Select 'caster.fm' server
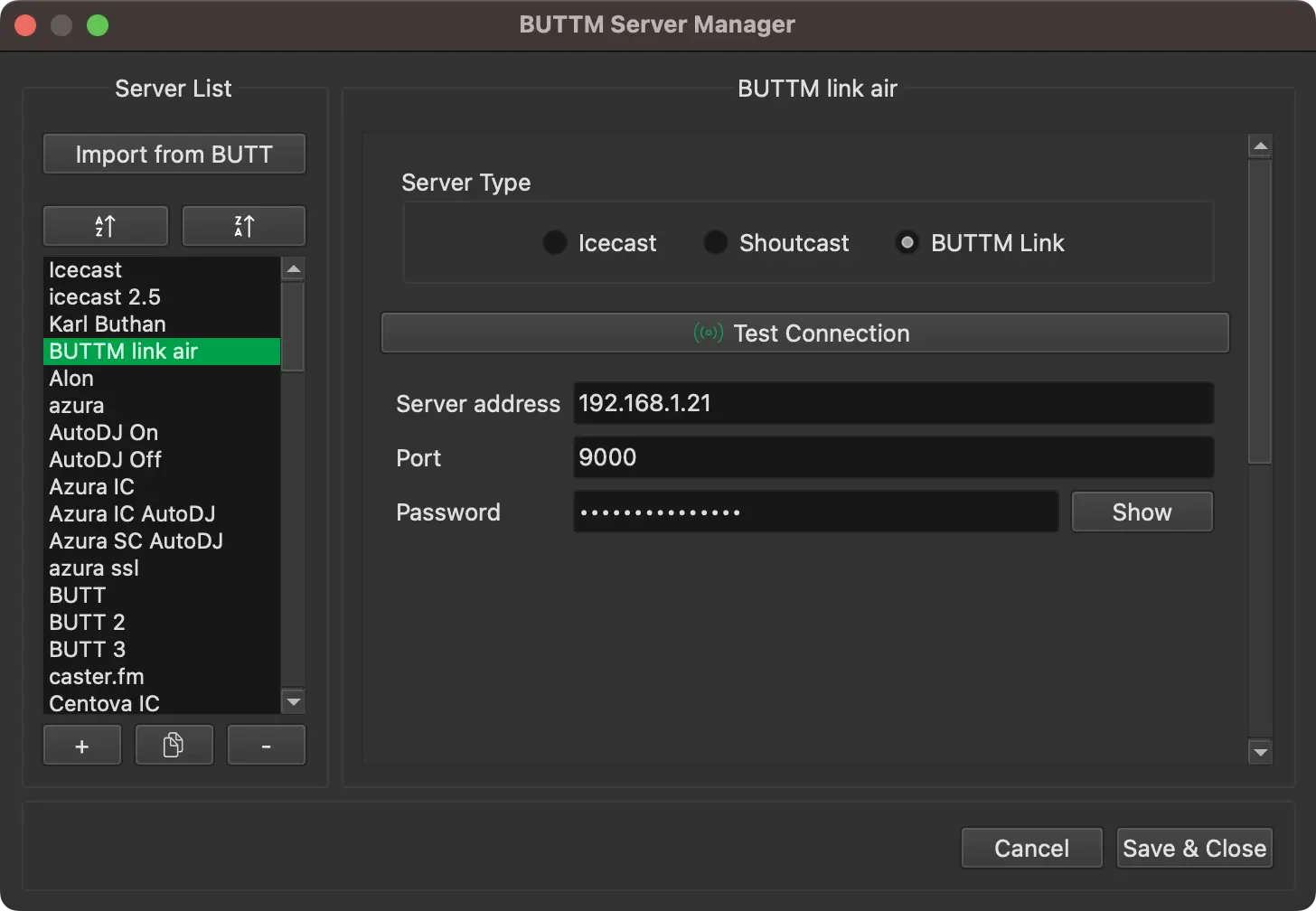This screenshot has height=911, width=1316. tap(162, 677)
